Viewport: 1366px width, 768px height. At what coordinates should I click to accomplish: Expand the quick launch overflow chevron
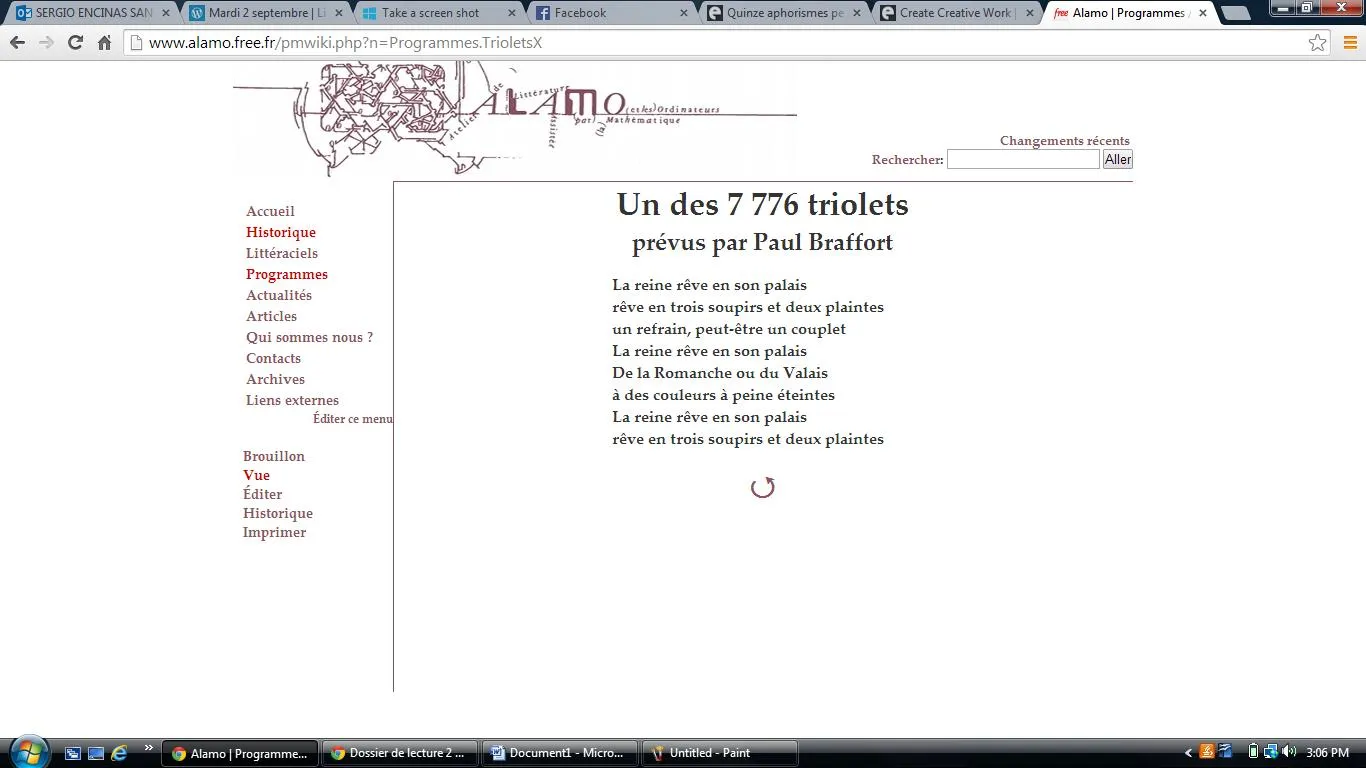[x=149, y=748]
